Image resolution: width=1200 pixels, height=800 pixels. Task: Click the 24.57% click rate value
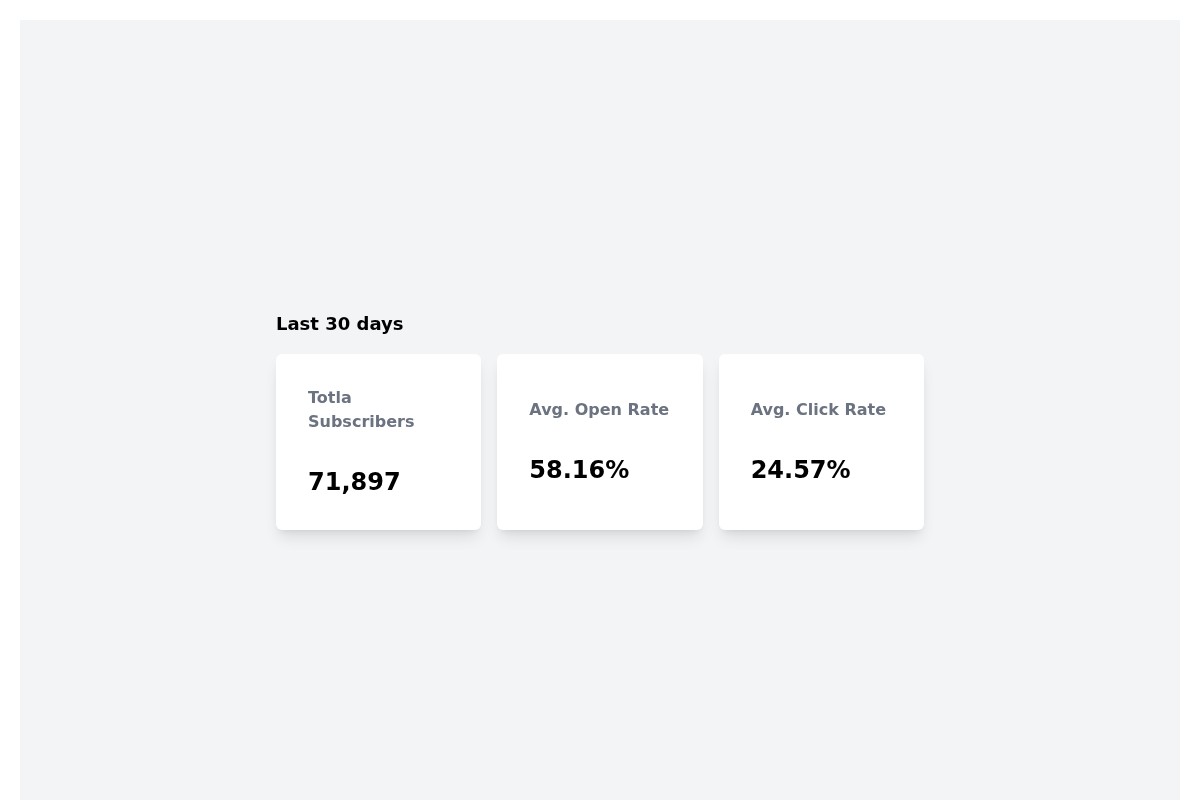800,469
